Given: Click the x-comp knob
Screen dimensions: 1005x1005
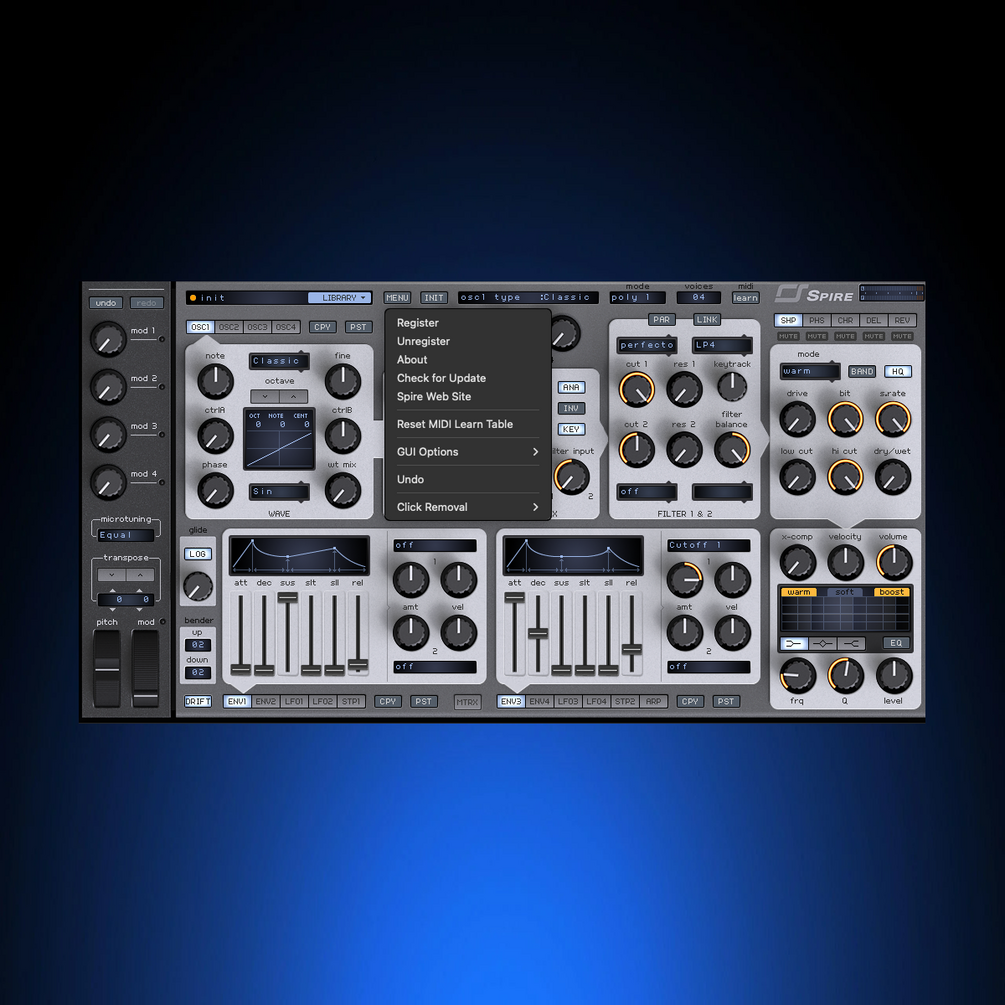Looking at the screenshot, I should tap(797, 563).
